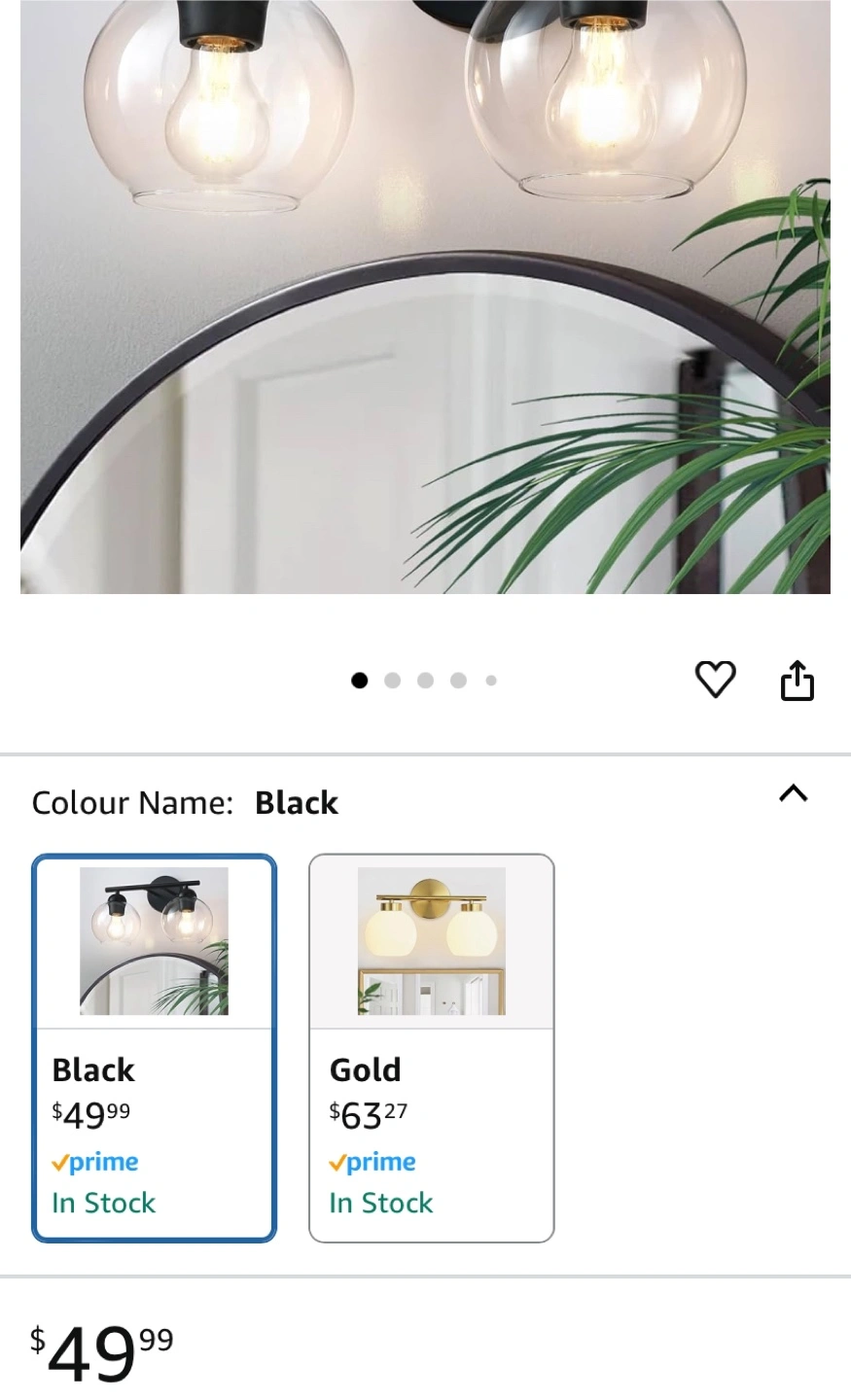Click the $49.99 price in Black card

[x=91, y=1115]
